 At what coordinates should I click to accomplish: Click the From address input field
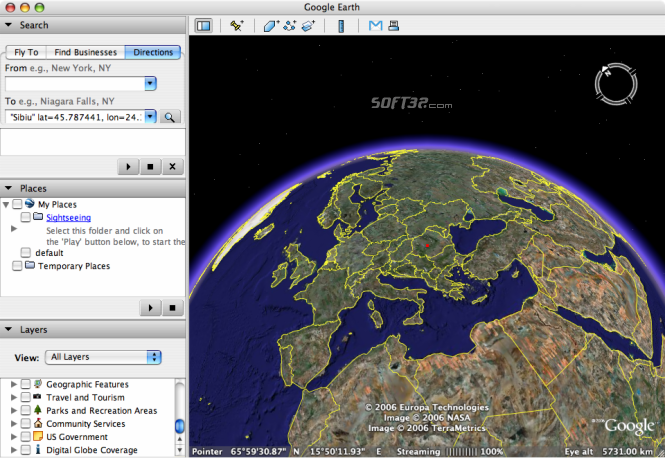[x=75, y=84]
